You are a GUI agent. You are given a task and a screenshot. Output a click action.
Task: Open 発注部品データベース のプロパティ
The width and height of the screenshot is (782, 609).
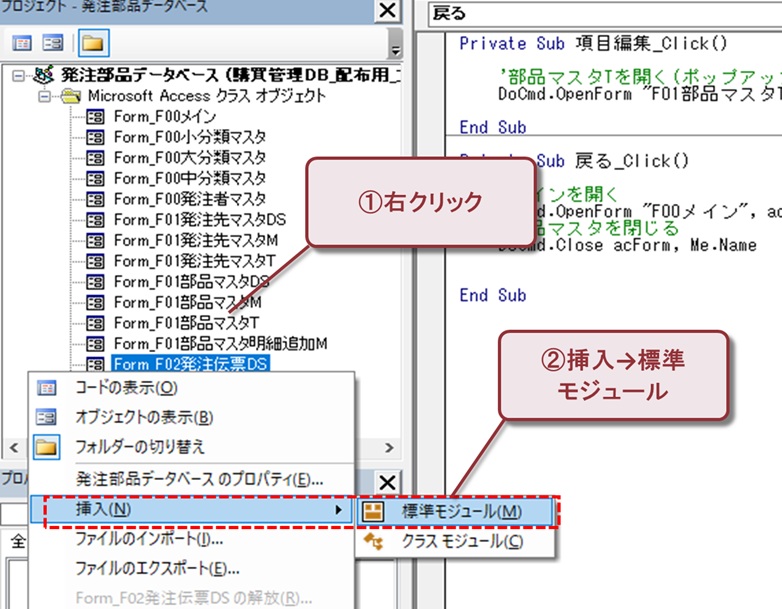[199, 479]
